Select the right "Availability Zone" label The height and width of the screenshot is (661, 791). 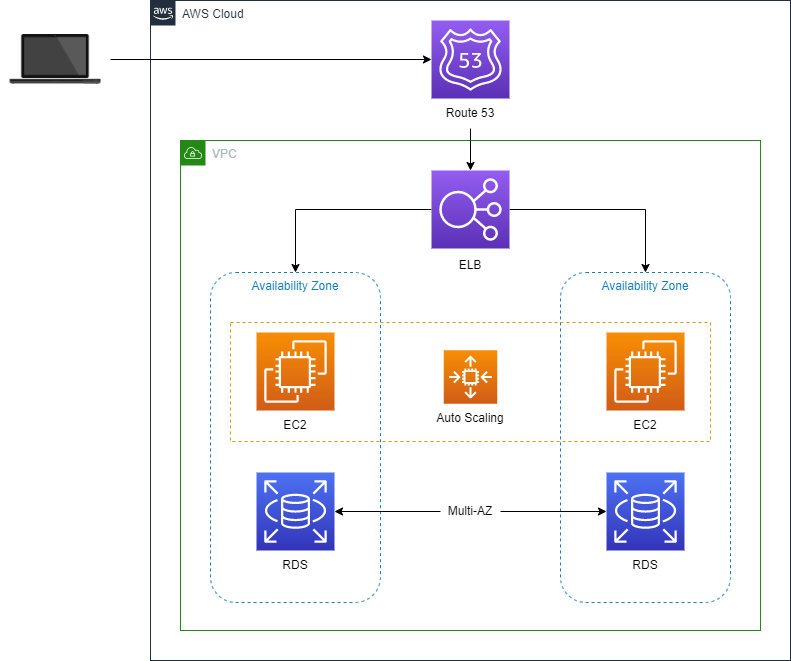(645, 286)
